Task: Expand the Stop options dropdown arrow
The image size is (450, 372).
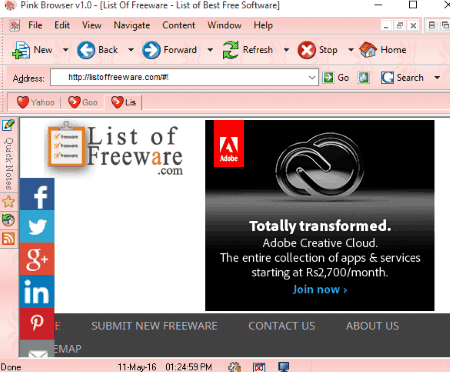Action: click(x=351, y=50)
